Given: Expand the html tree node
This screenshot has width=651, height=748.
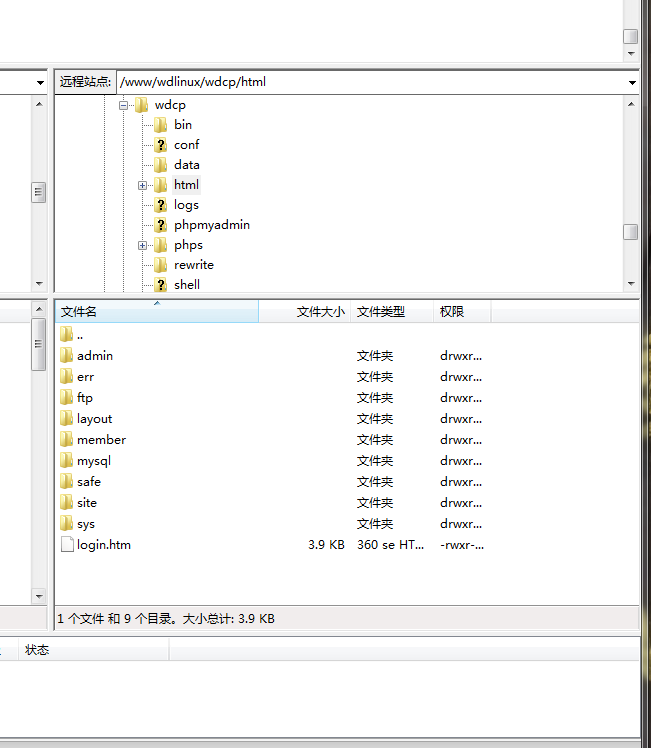Looking at the screenshot, I should 142,185.
